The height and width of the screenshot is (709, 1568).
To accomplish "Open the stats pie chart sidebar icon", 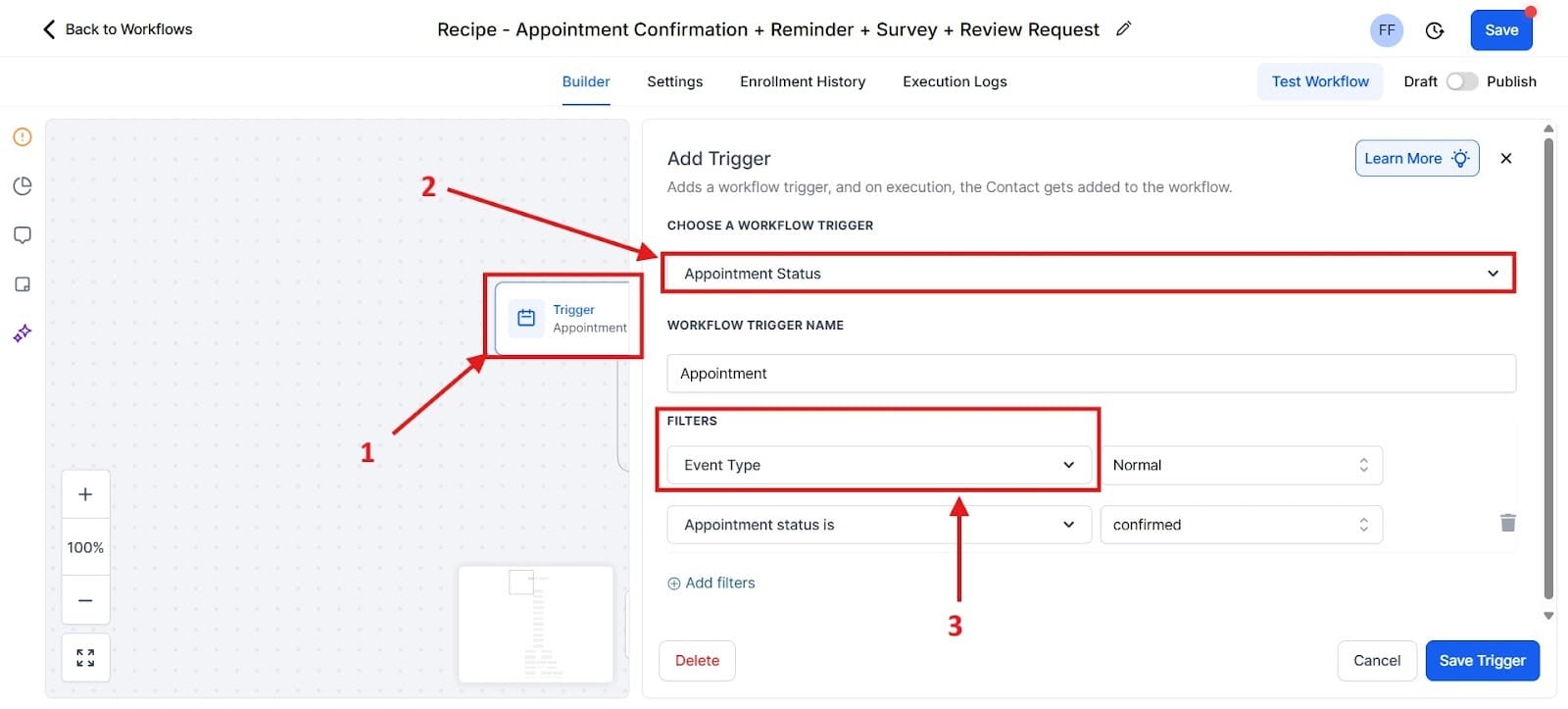I will click(x=23, y=186).
